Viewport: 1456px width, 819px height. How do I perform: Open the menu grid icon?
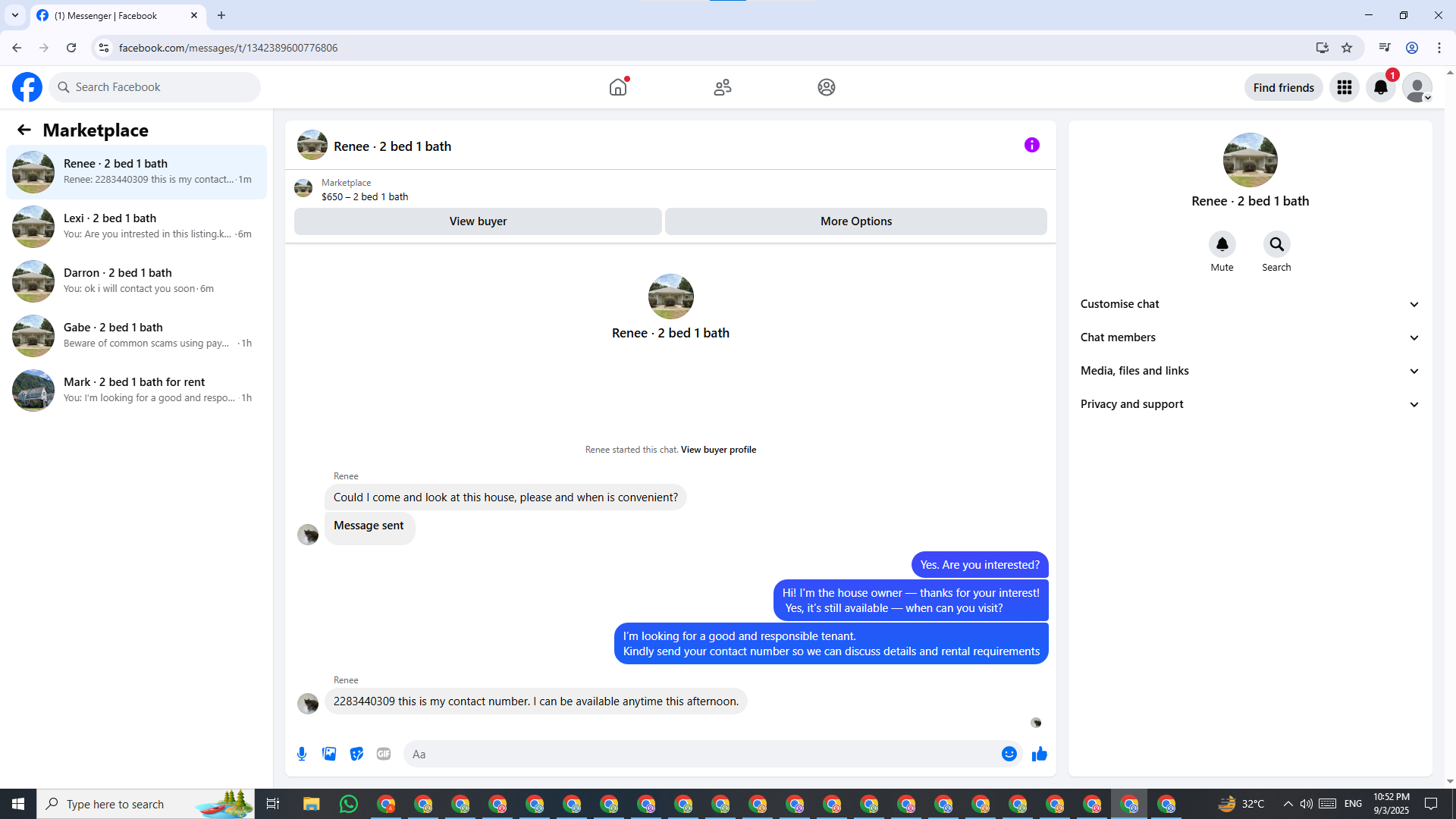[x=1345, y=87]
